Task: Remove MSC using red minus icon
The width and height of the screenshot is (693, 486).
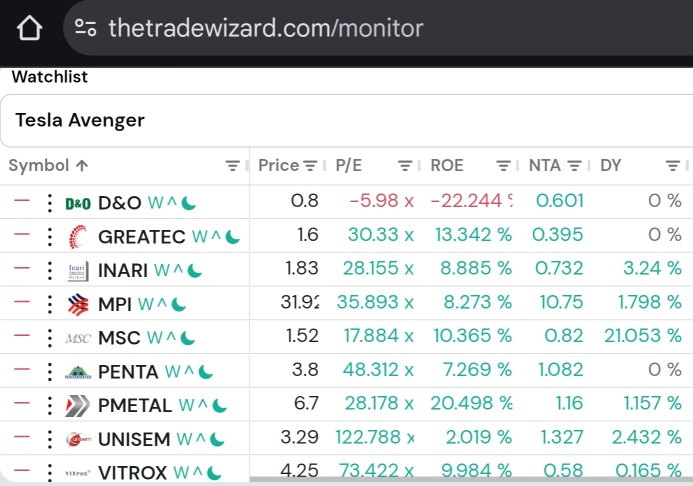Action: click(22, 335)
